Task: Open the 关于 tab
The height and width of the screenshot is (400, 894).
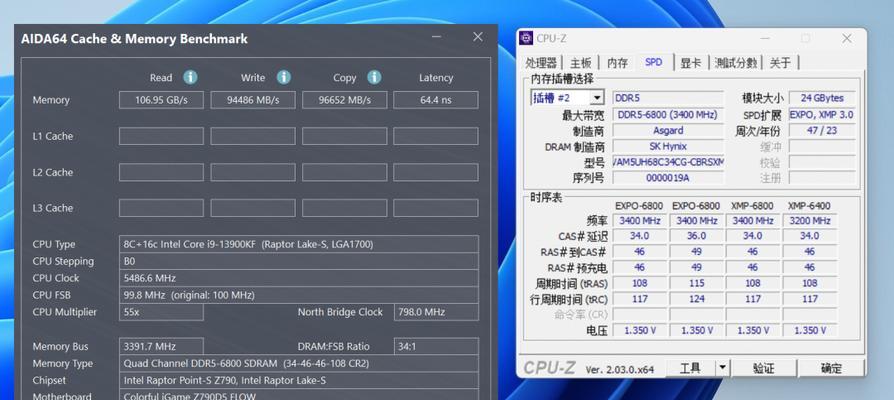Action: point(780,63)
